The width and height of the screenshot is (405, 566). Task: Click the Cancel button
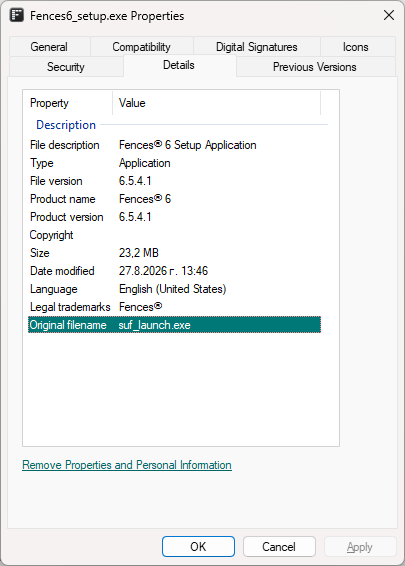(279, 547)
